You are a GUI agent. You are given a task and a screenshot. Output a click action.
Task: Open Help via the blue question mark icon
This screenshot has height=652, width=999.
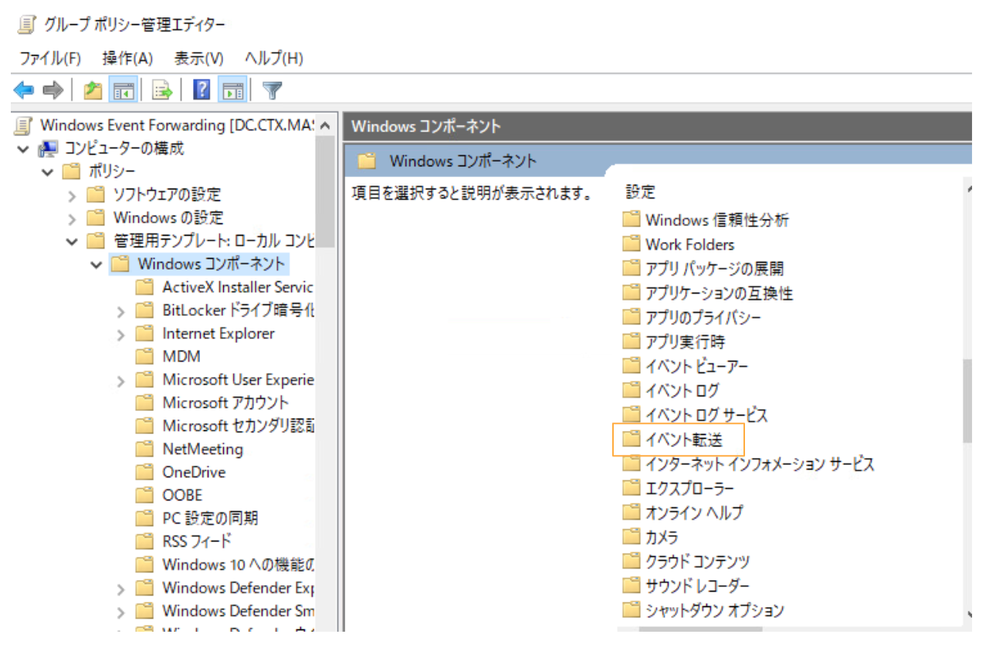point(201,91)
